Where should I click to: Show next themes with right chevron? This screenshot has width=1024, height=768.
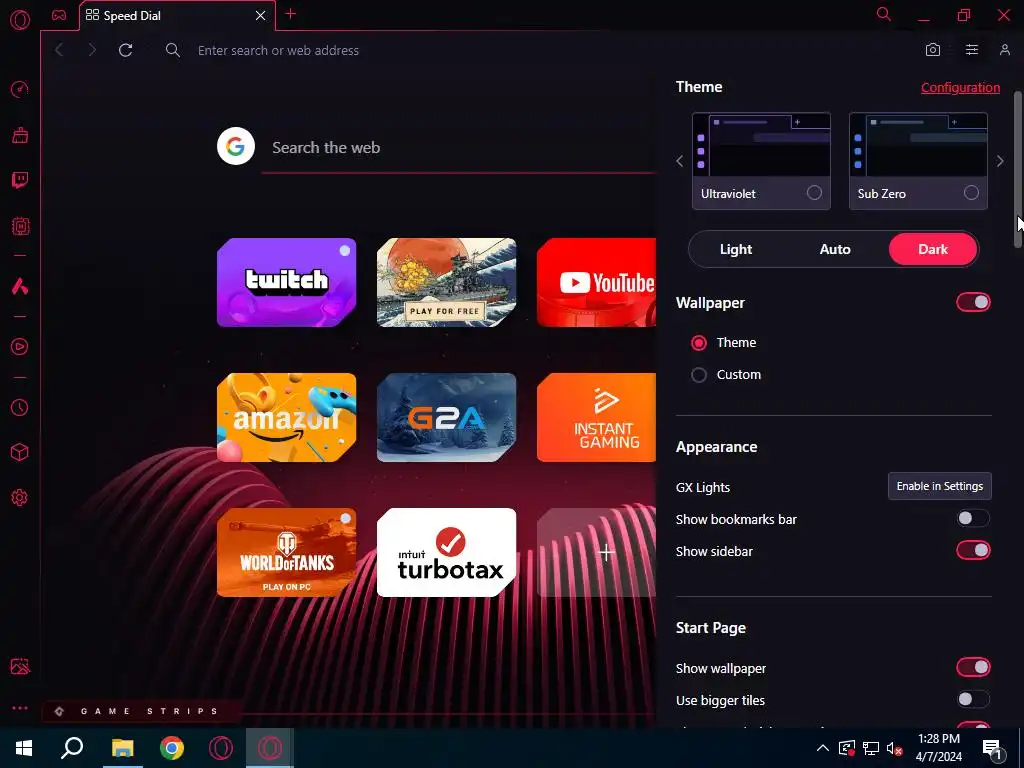pos(1000,161)
